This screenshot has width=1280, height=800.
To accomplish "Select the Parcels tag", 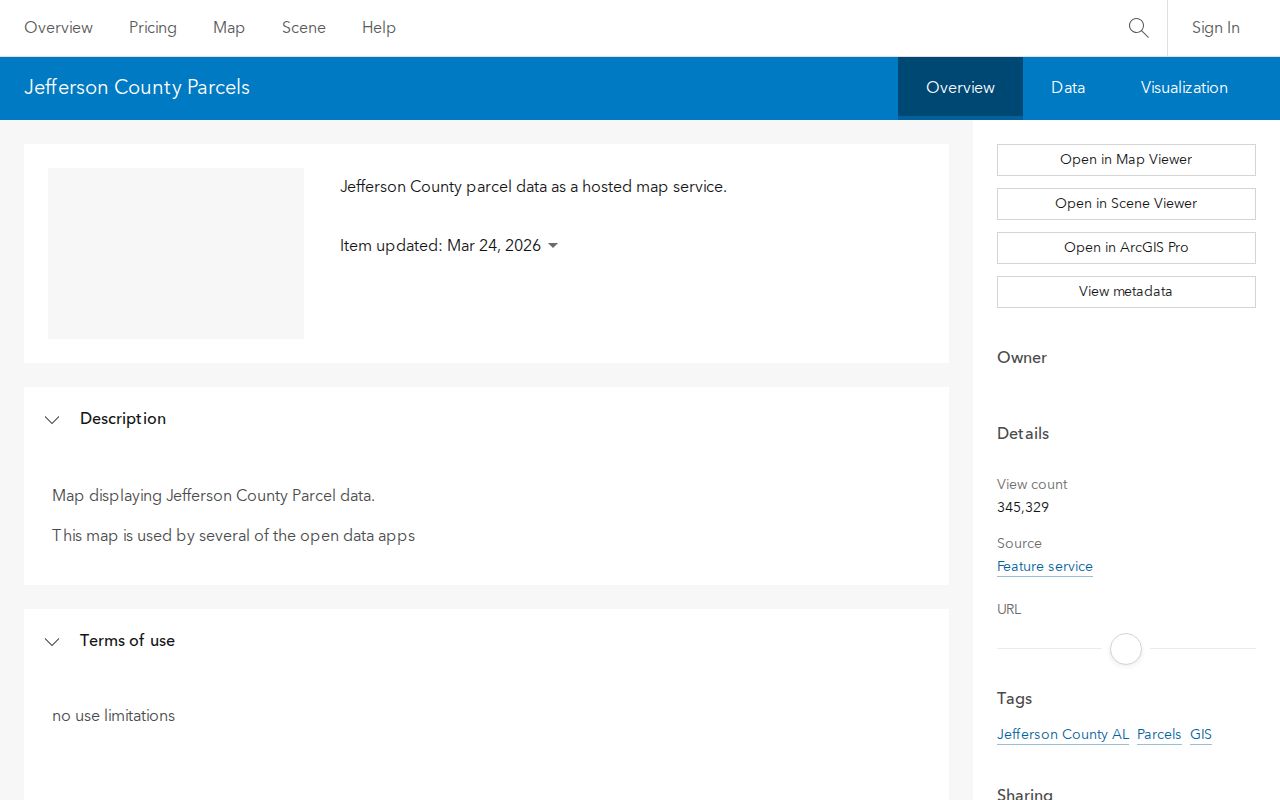I will click(1159, 735).
